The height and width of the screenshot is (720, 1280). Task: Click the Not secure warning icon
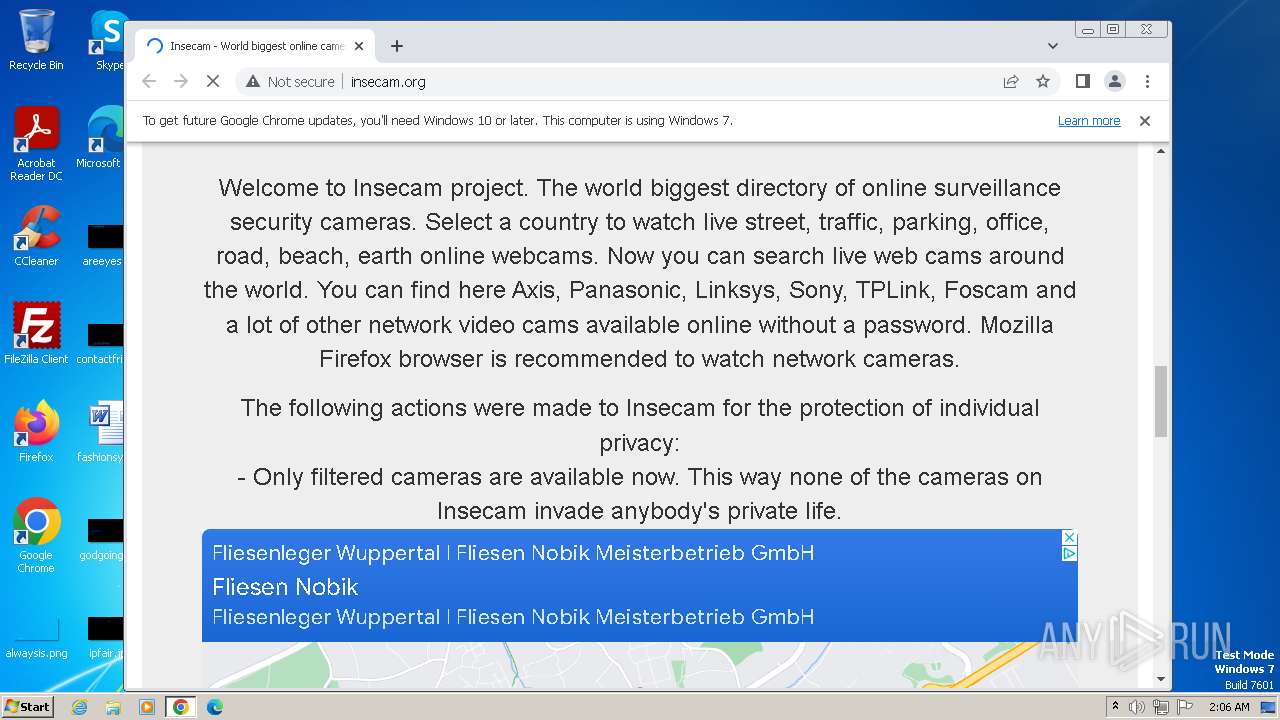click(253, 82)
